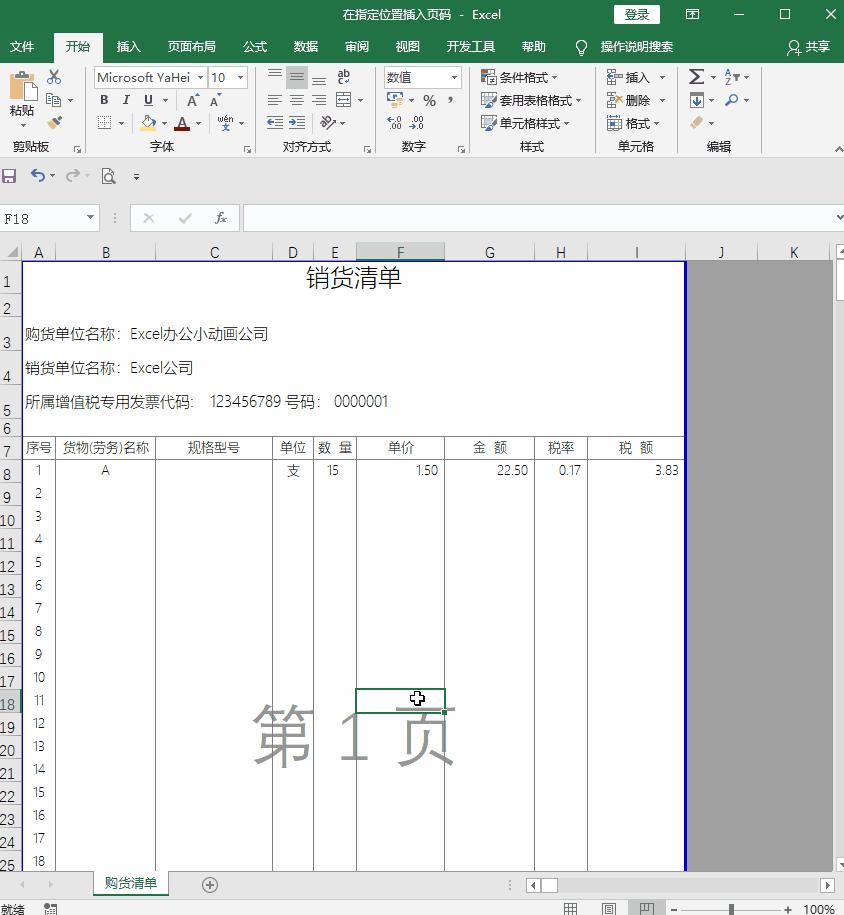Click the new sheet (+) button
Image resolution: width=844 pixels, height=915 pixels.
208,884
